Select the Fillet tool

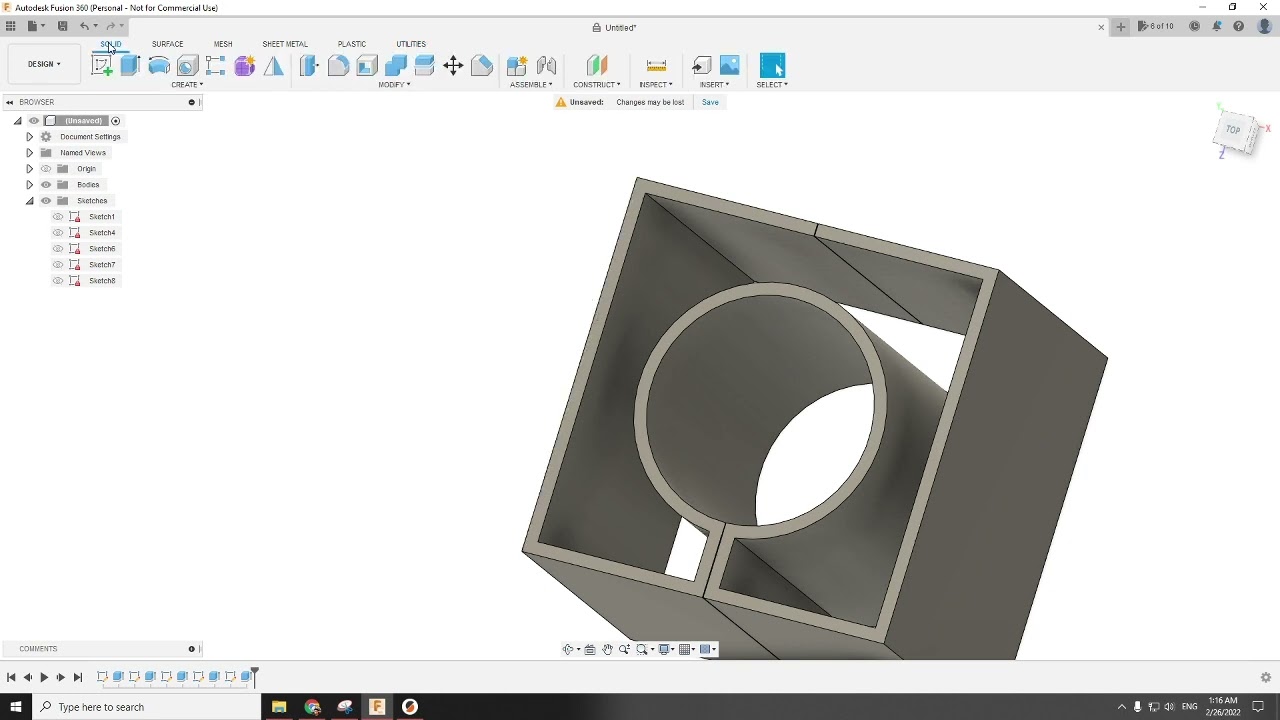338,66
